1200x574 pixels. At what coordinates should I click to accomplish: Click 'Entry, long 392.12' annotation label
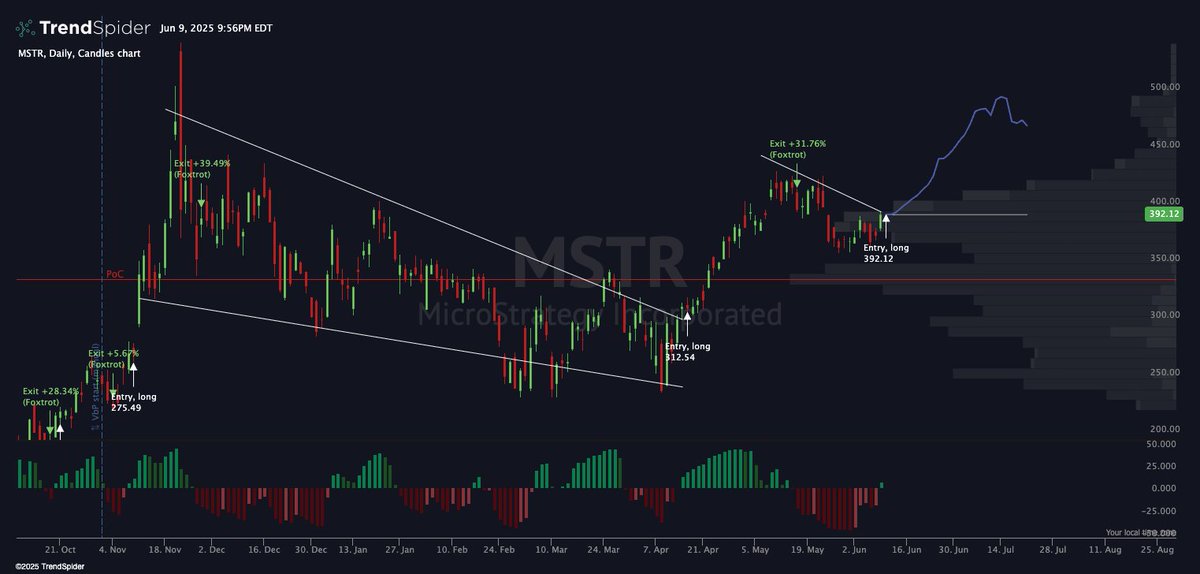[x=886, y=253]
